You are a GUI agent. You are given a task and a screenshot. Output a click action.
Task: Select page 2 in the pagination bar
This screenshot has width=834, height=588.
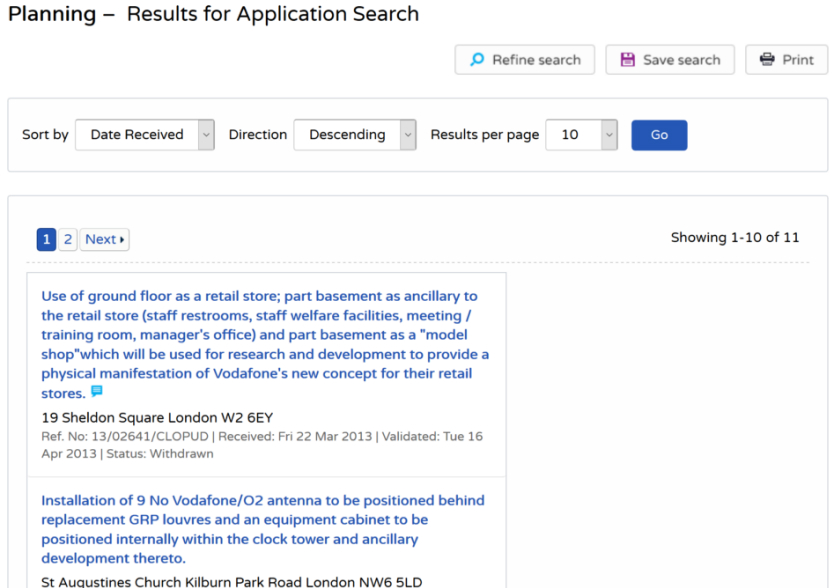(x=67, y=239)
